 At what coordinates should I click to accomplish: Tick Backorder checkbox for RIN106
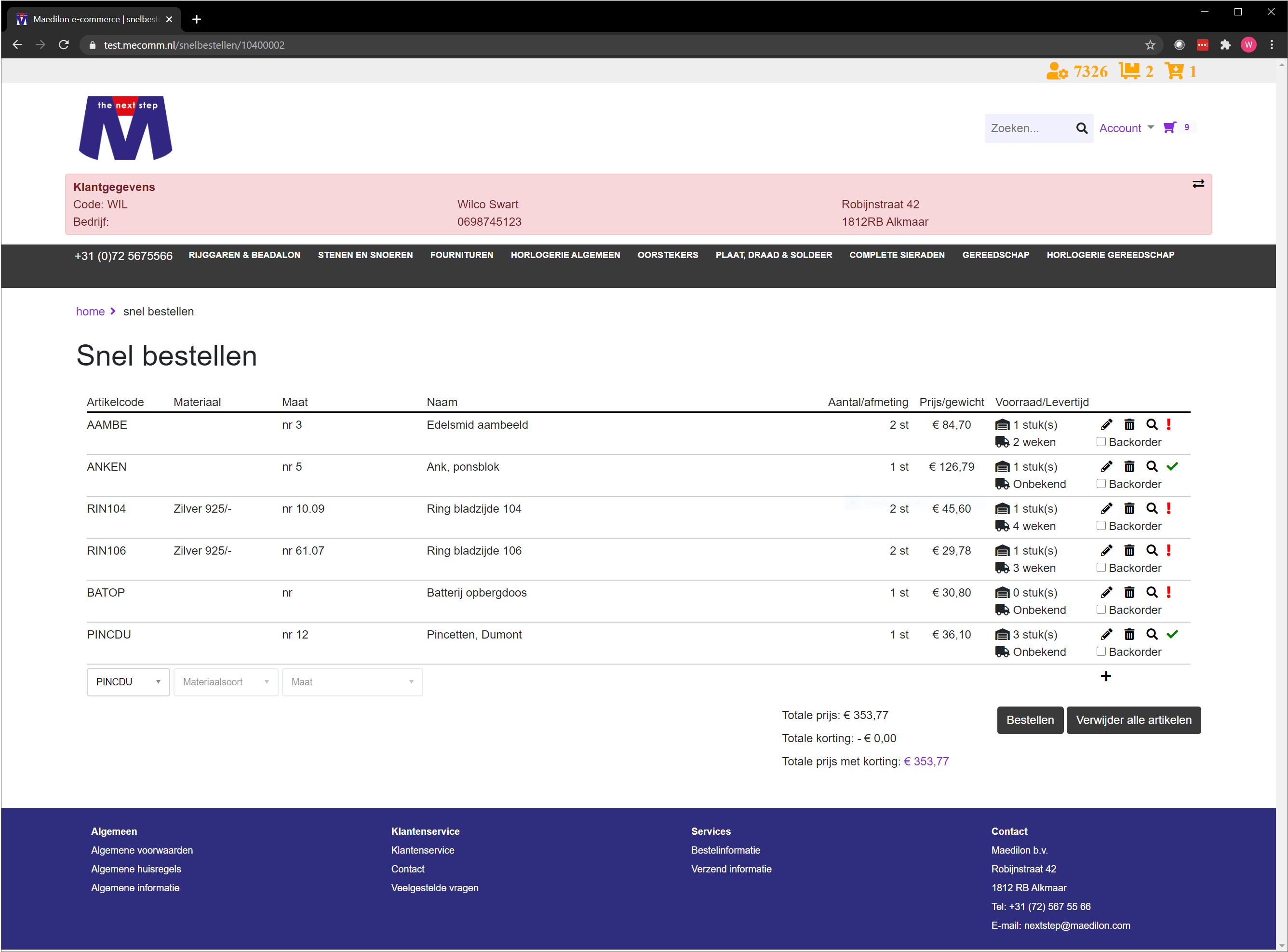pyautogui.click(x=1101, y=568)
